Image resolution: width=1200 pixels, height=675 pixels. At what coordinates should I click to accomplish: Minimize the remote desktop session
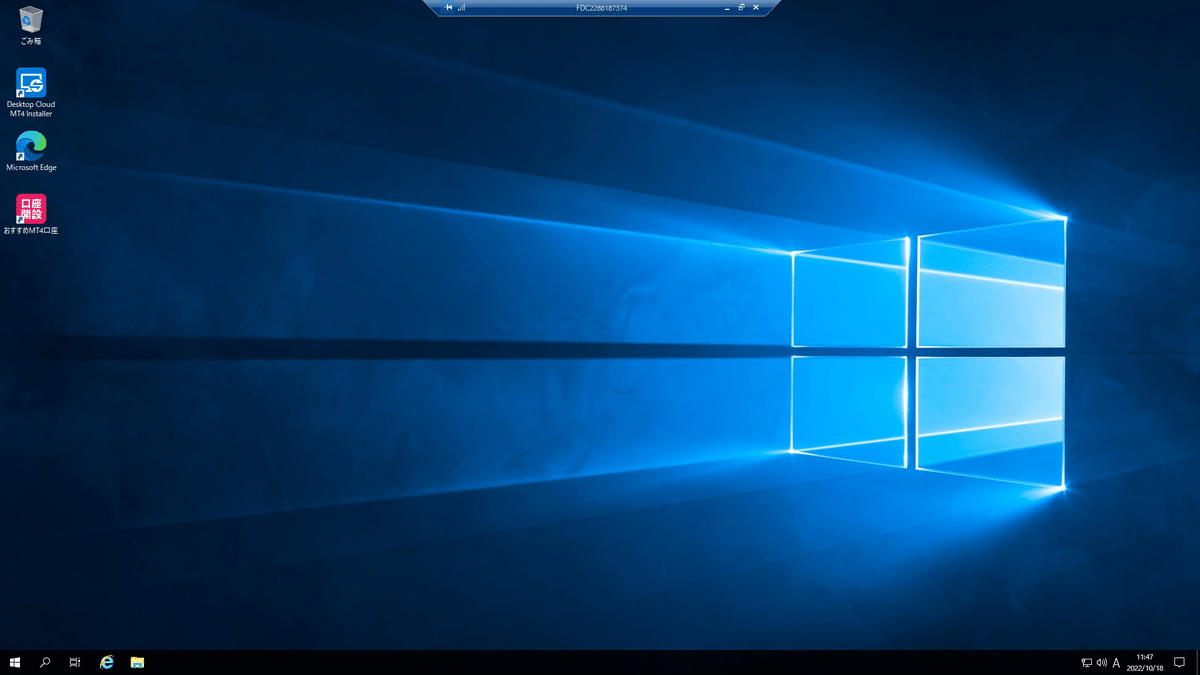coord(727,7)
